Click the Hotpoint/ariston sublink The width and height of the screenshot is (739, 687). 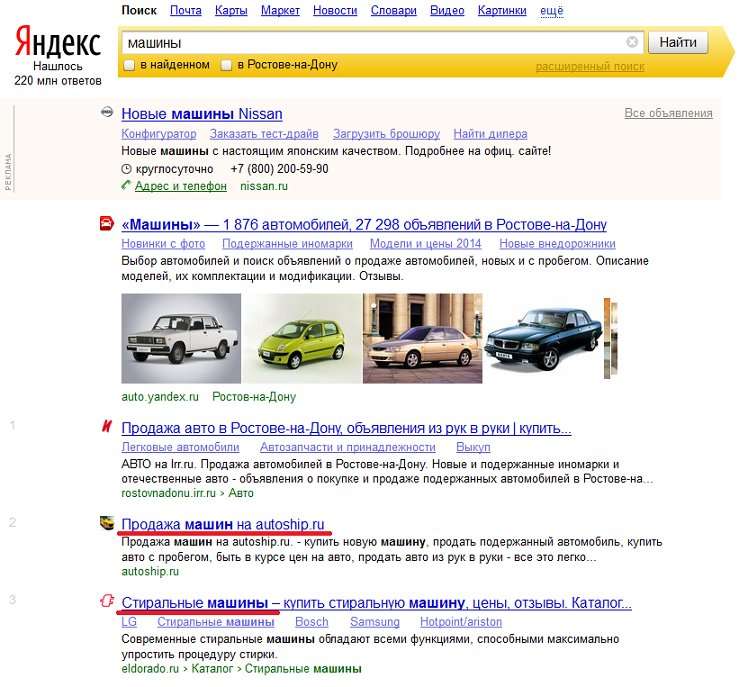point(461,622)
